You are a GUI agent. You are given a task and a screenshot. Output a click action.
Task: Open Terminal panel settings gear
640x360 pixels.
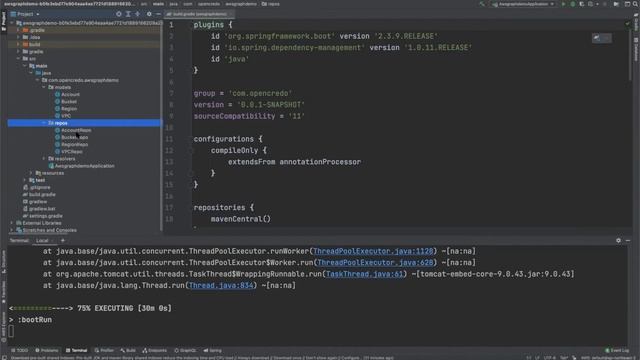(618, 240)
